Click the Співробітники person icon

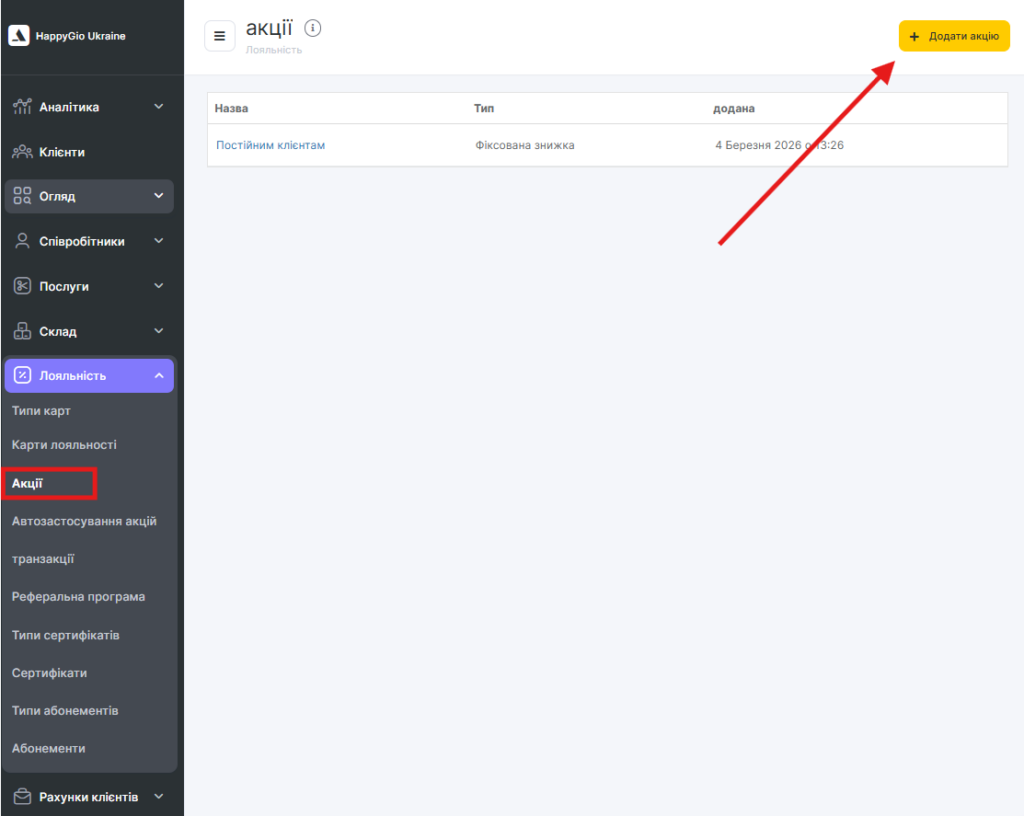[x=22, y=241]
